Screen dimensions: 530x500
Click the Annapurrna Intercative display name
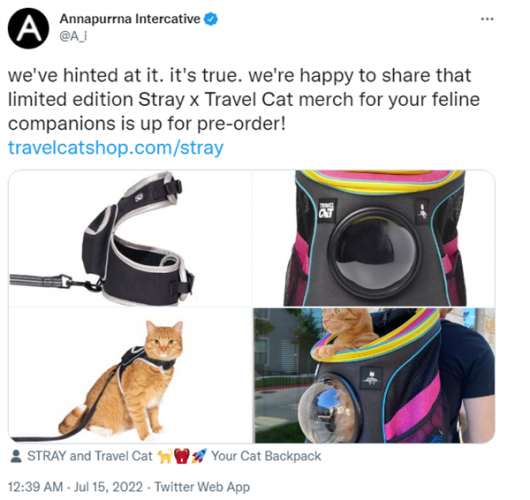click(130, 19)
